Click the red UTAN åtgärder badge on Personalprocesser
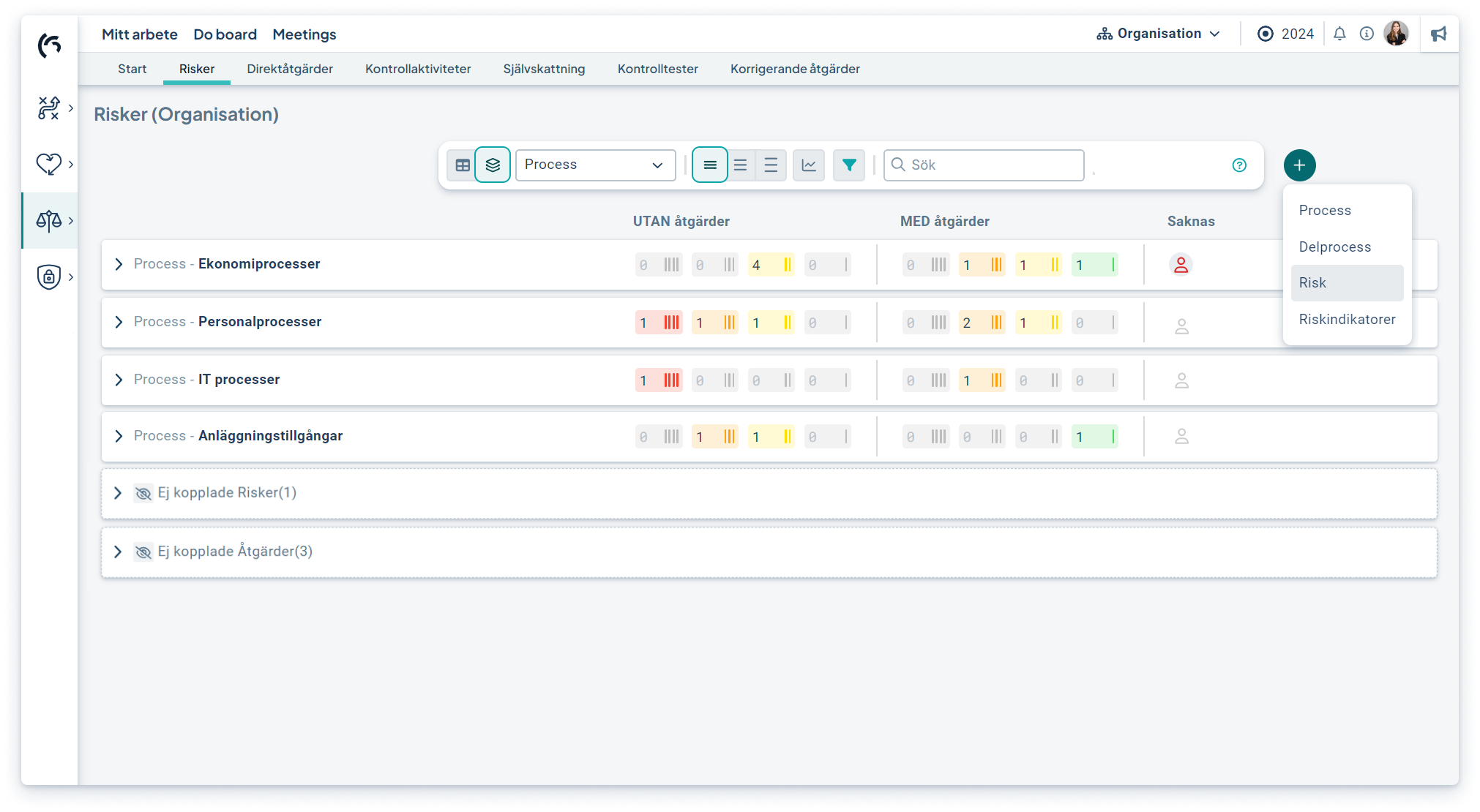The height and width of the screenshot is (812, 1480). 659,323
